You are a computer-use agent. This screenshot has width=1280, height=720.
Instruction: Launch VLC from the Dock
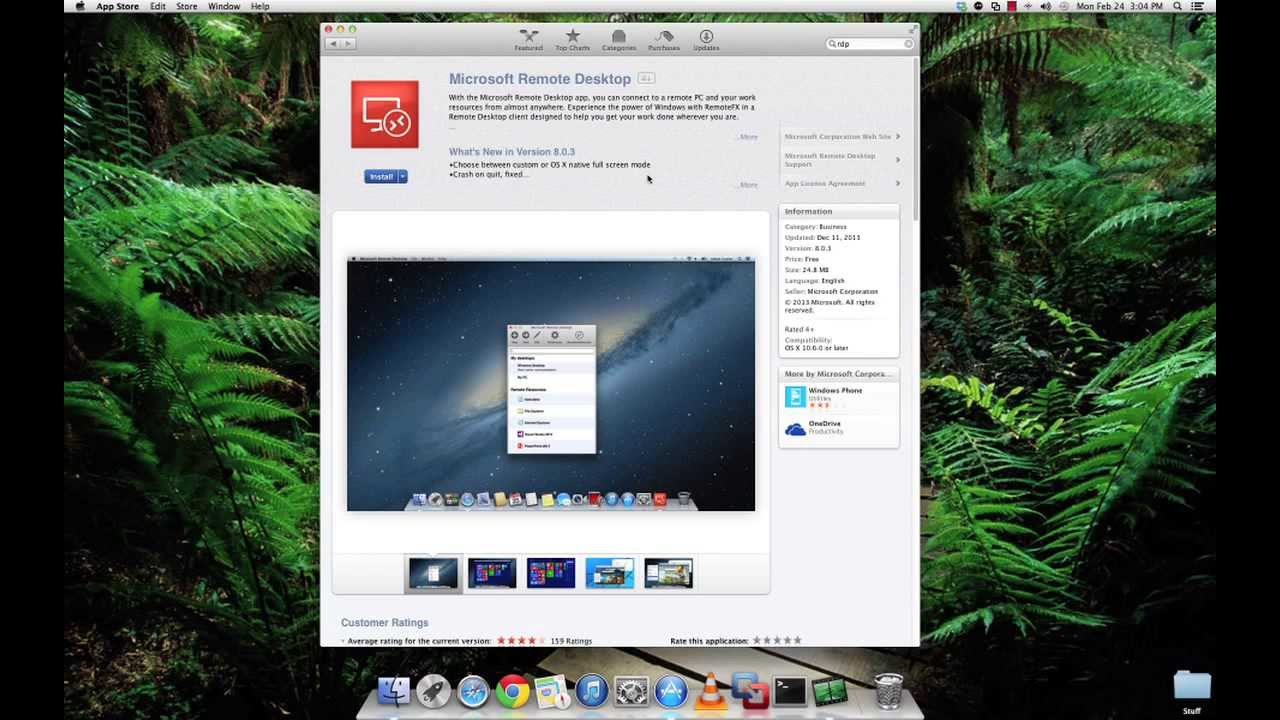pos(710,691)
